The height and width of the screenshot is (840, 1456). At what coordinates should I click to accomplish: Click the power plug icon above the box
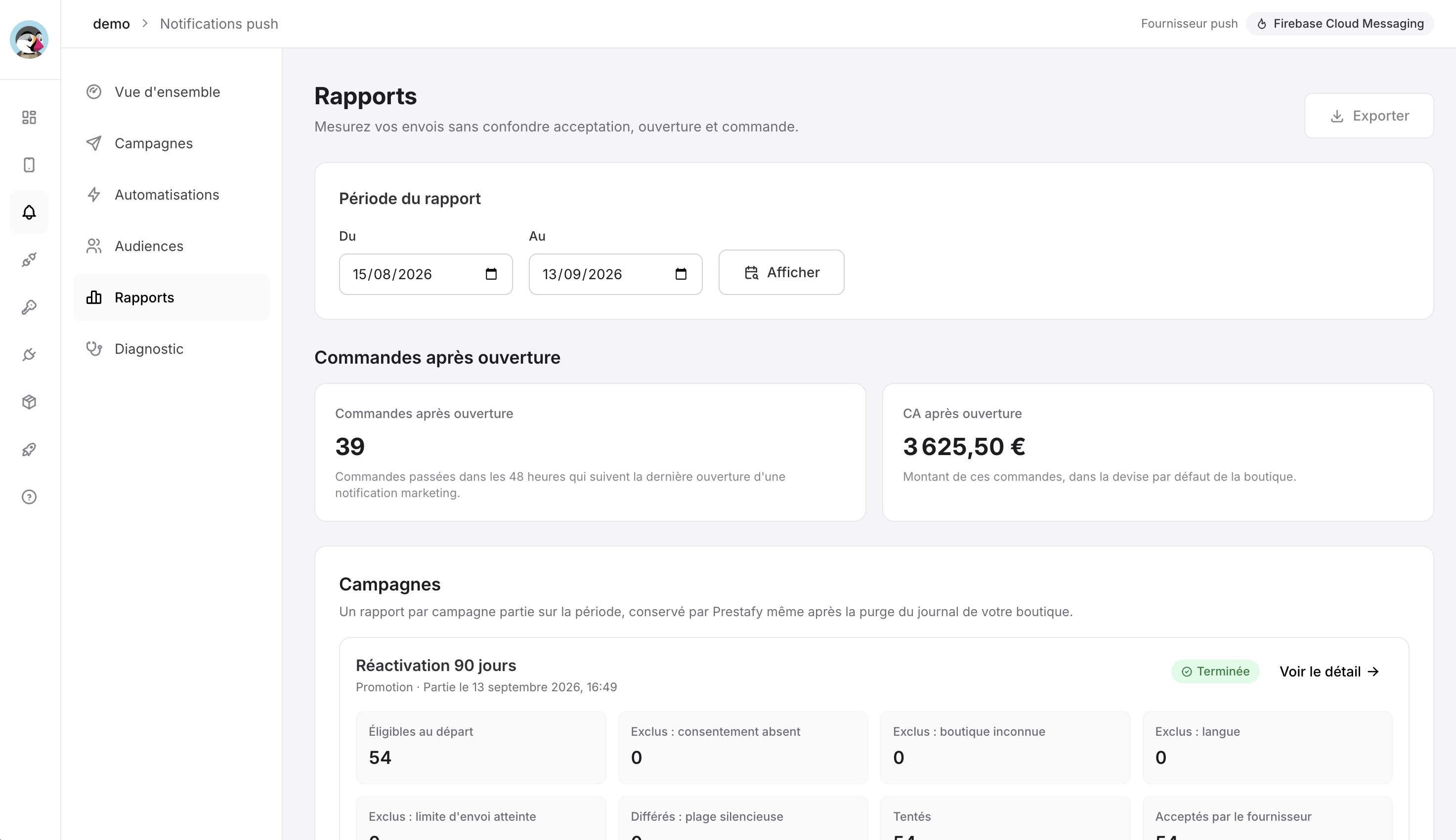[x=29, y=354]
